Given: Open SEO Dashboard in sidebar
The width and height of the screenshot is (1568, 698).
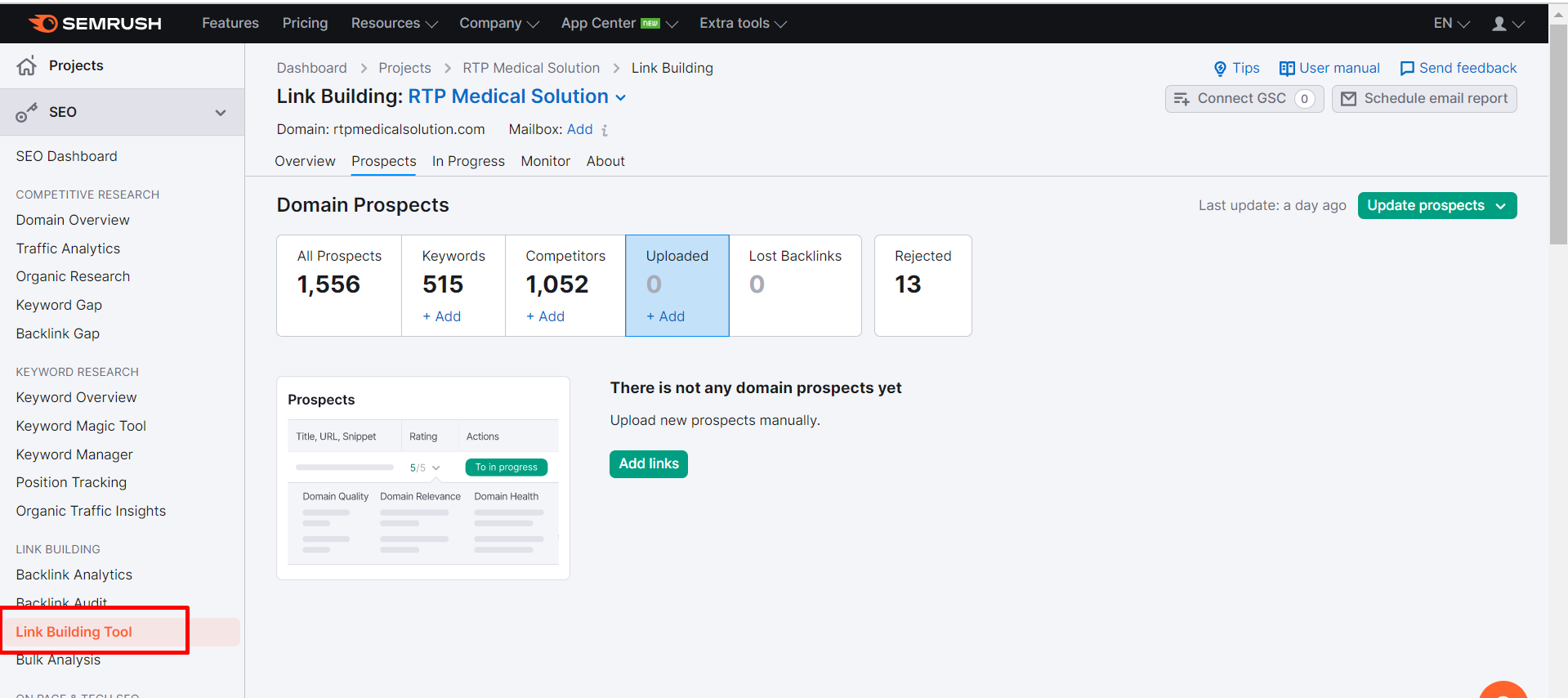Looking at the screenshot, I should [66, 157].
